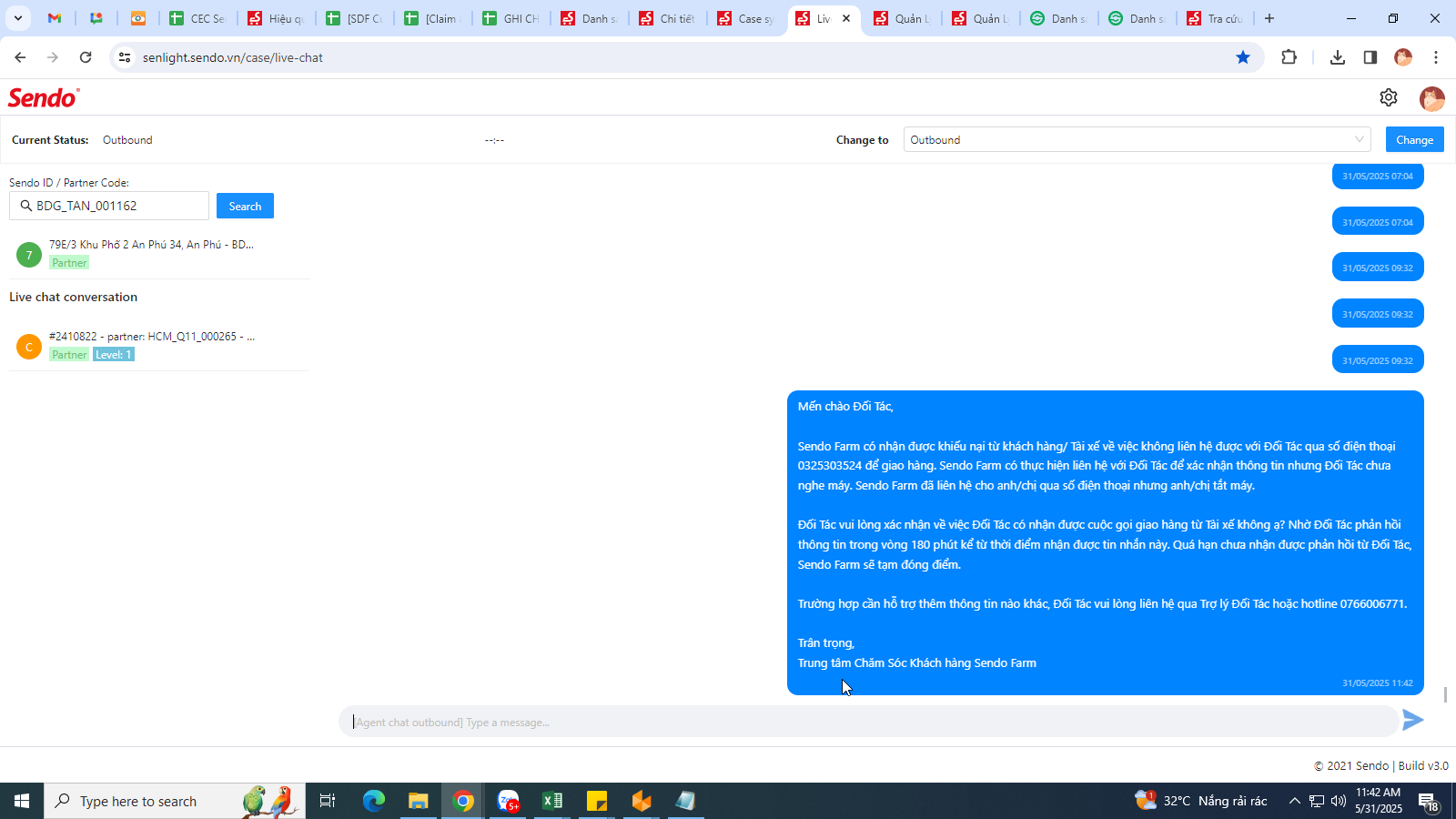Toggle the Chrome side panel icon
Image resolution: width=1456 pixels, height=819 pixels.
(x=1370, y=57)
